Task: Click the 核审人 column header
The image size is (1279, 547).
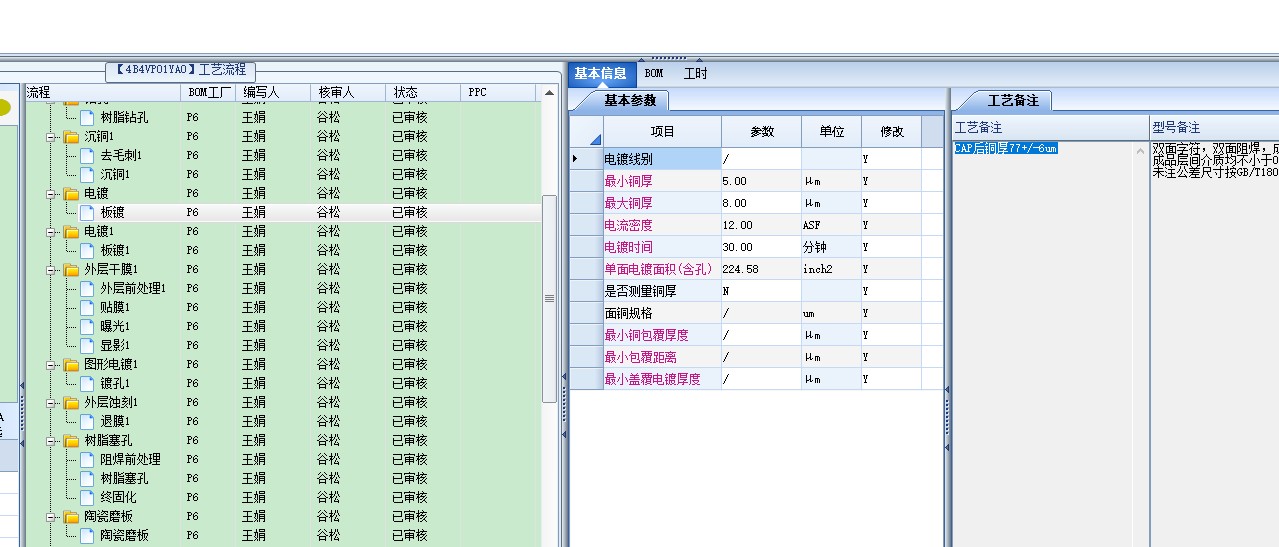Action: pos(348,92)
